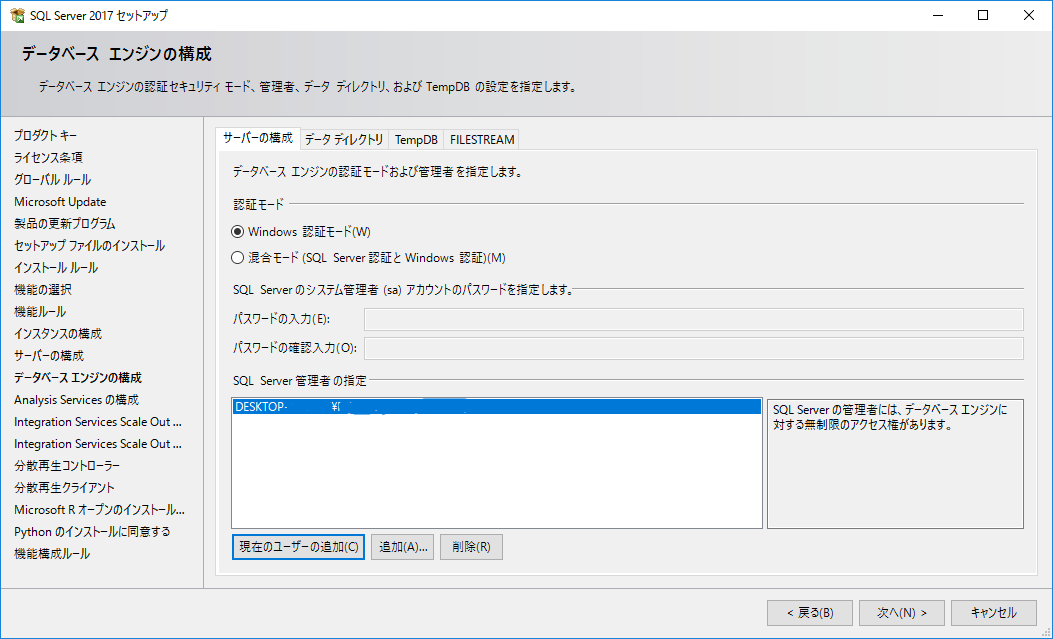Cancel setup with キャンセル button

click(x=994, y=612)
